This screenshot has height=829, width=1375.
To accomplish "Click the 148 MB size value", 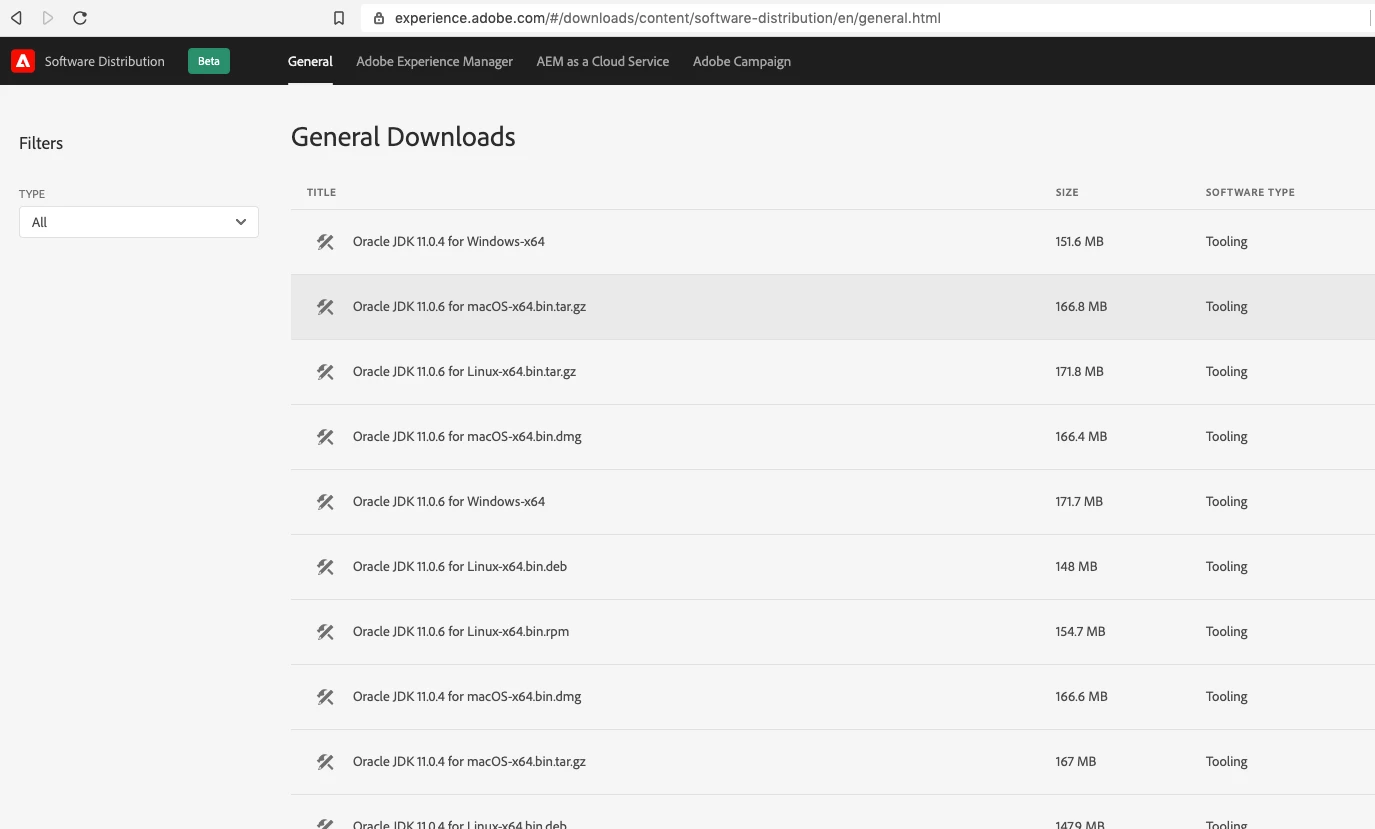I will 1076,566.
